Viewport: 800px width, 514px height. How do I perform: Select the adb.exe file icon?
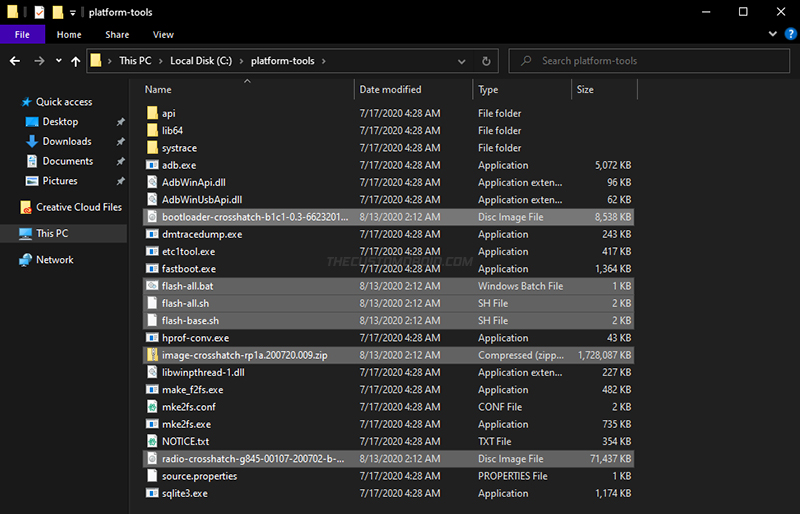tap(152, 165)
